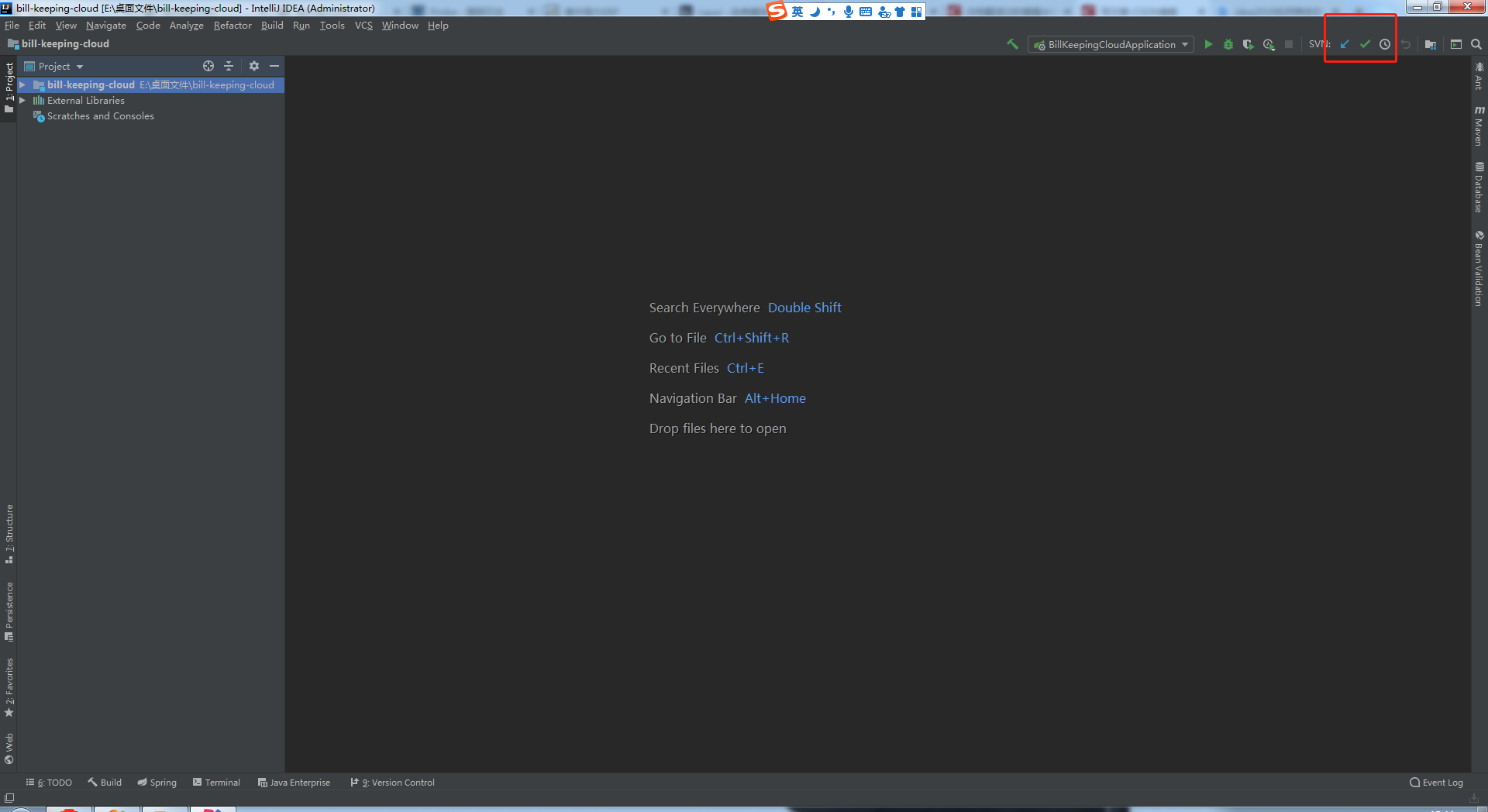Click the IntelliJ IDEA title bar app icon

7,8
